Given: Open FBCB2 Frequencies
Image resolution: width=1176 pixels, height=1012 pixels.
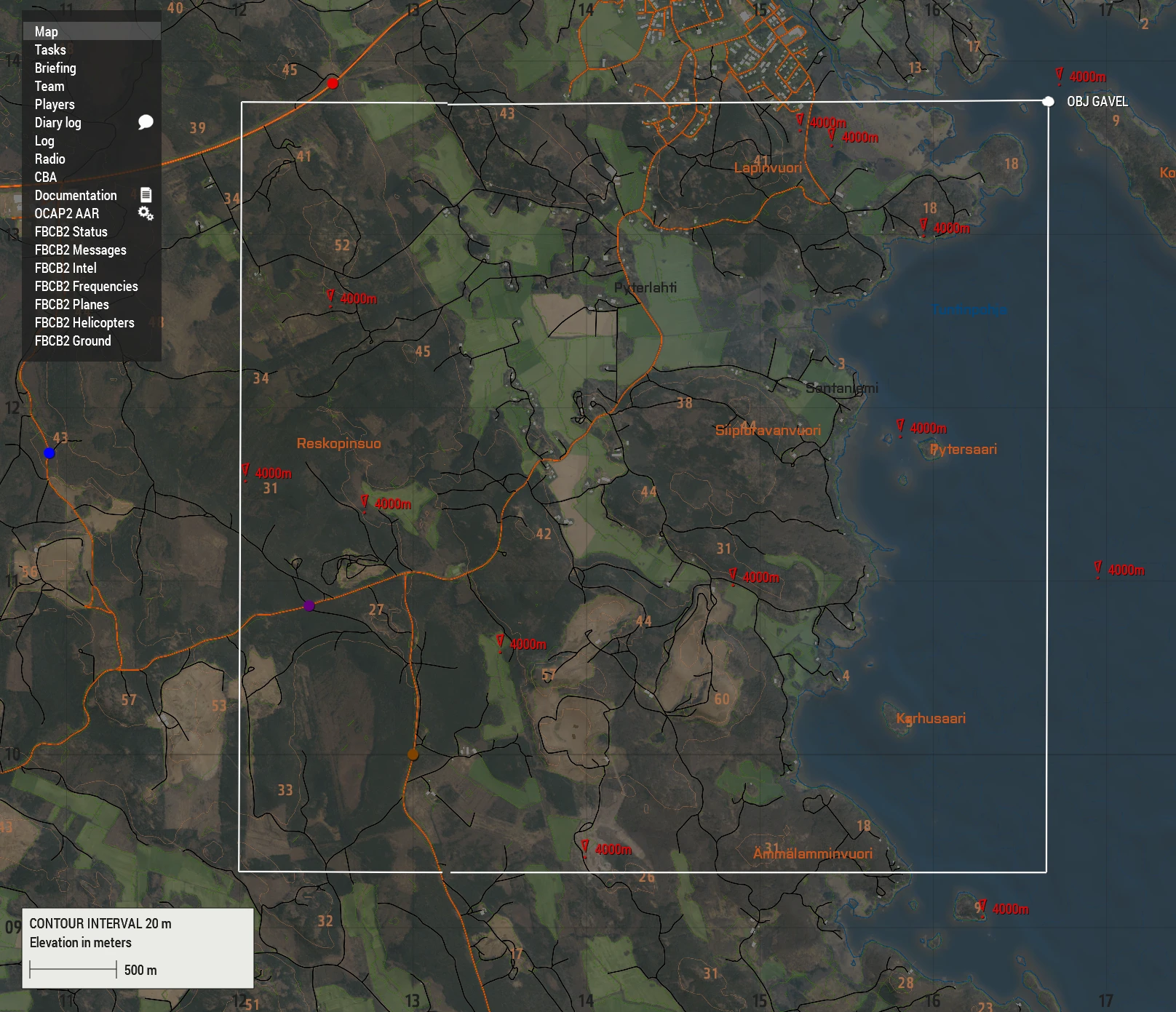Looking at the screenshot, I should click(x=86, y=286).
